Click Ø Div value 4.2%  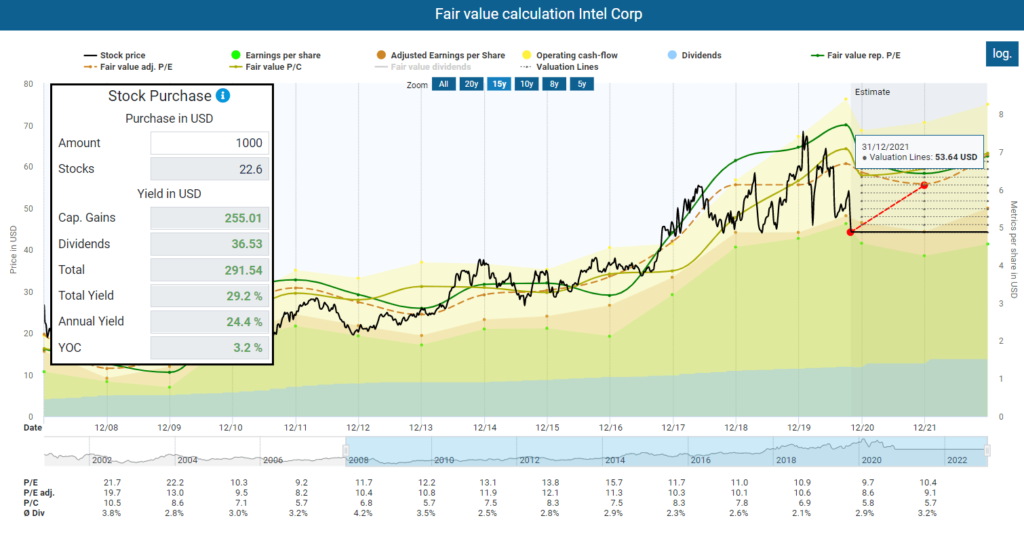tap(363, 513)
